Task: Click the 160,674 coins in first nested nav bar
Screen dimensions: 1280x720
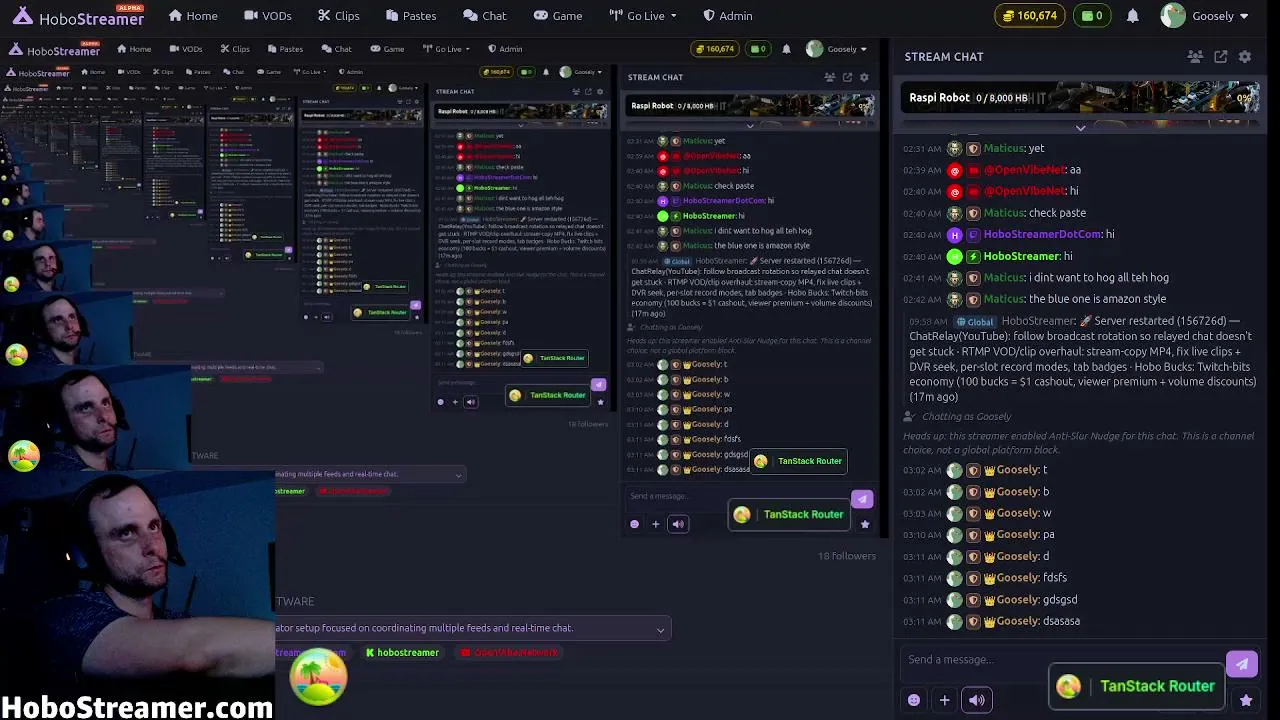Action: [x=714, y=49]
